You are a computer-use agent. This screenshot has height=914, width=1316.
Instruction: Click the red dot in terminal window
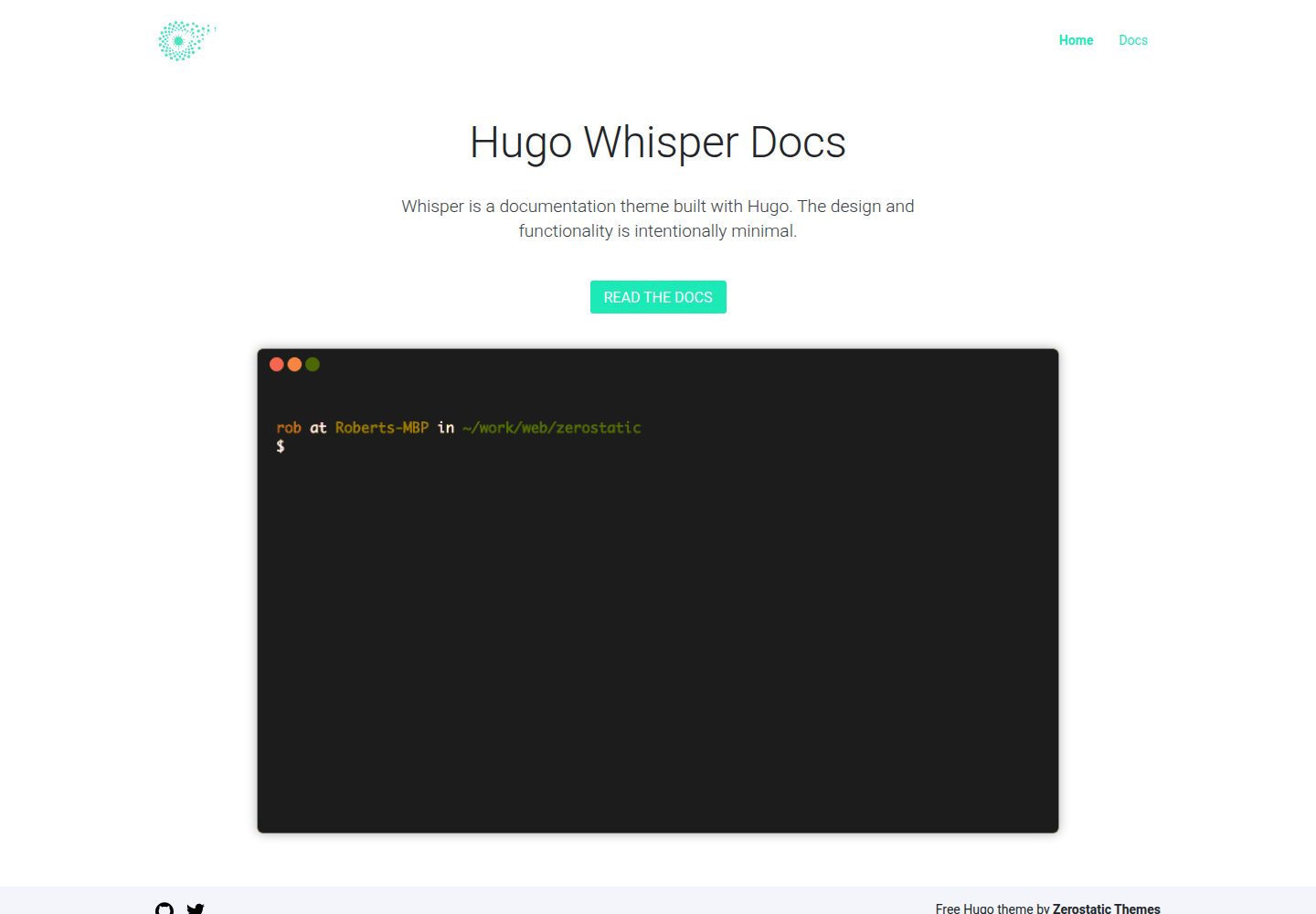coord(277,364)
